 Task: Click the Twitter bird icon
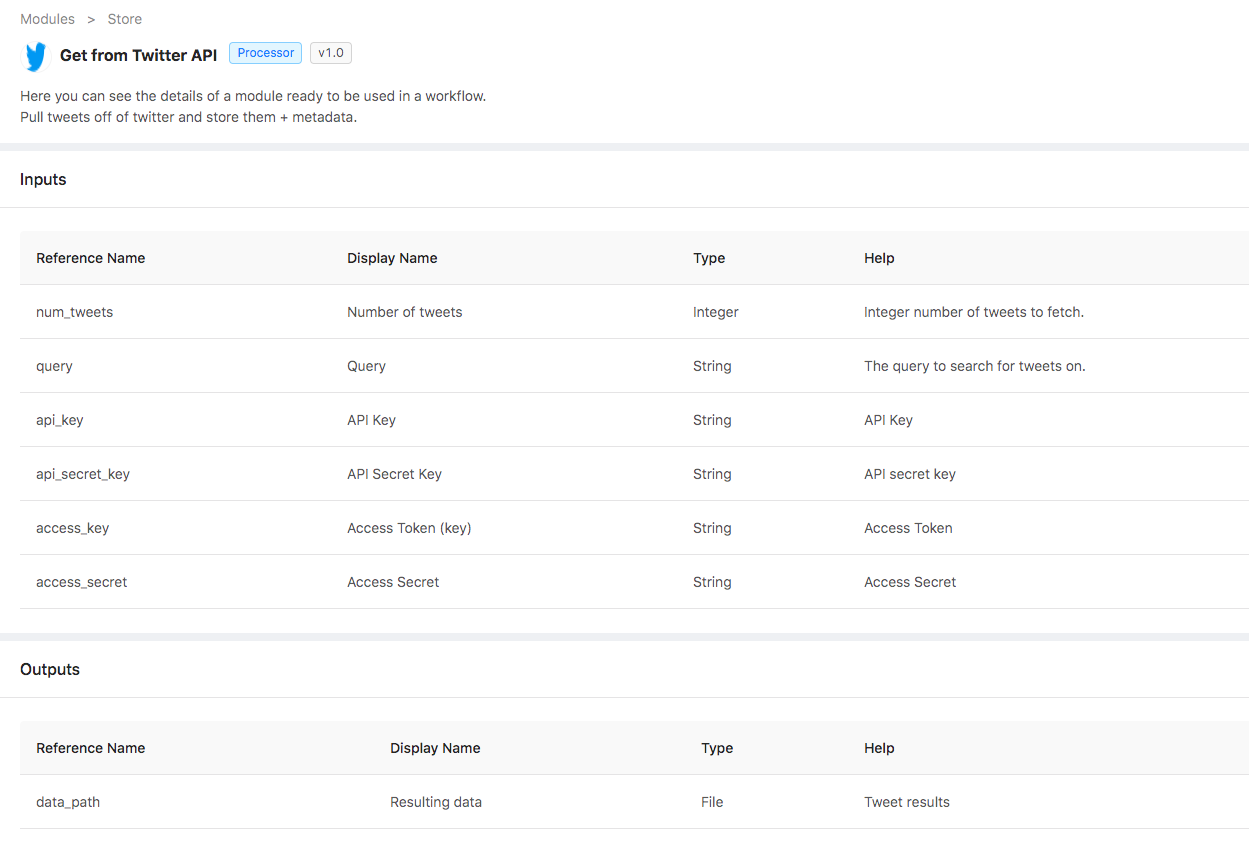click(x=36, y=57)
